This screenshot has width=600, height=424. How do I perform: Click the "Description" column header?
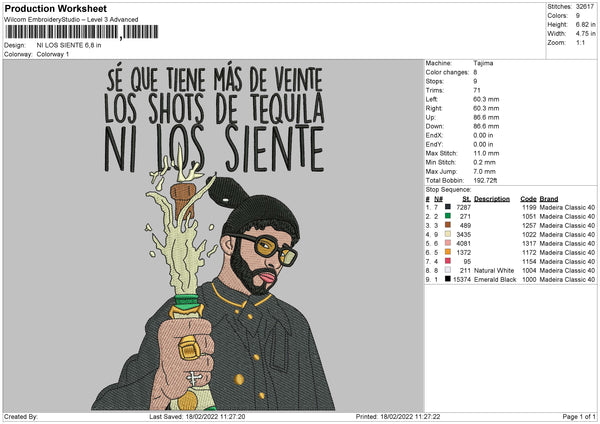click(x=492, y=199)
